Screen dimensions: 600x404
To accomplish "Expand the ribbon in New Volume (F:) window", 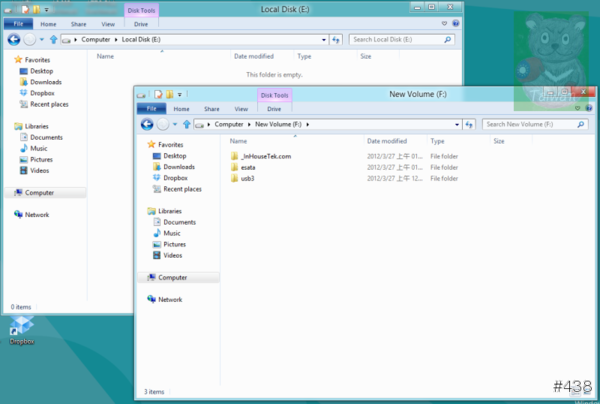I will click(579, 108).
